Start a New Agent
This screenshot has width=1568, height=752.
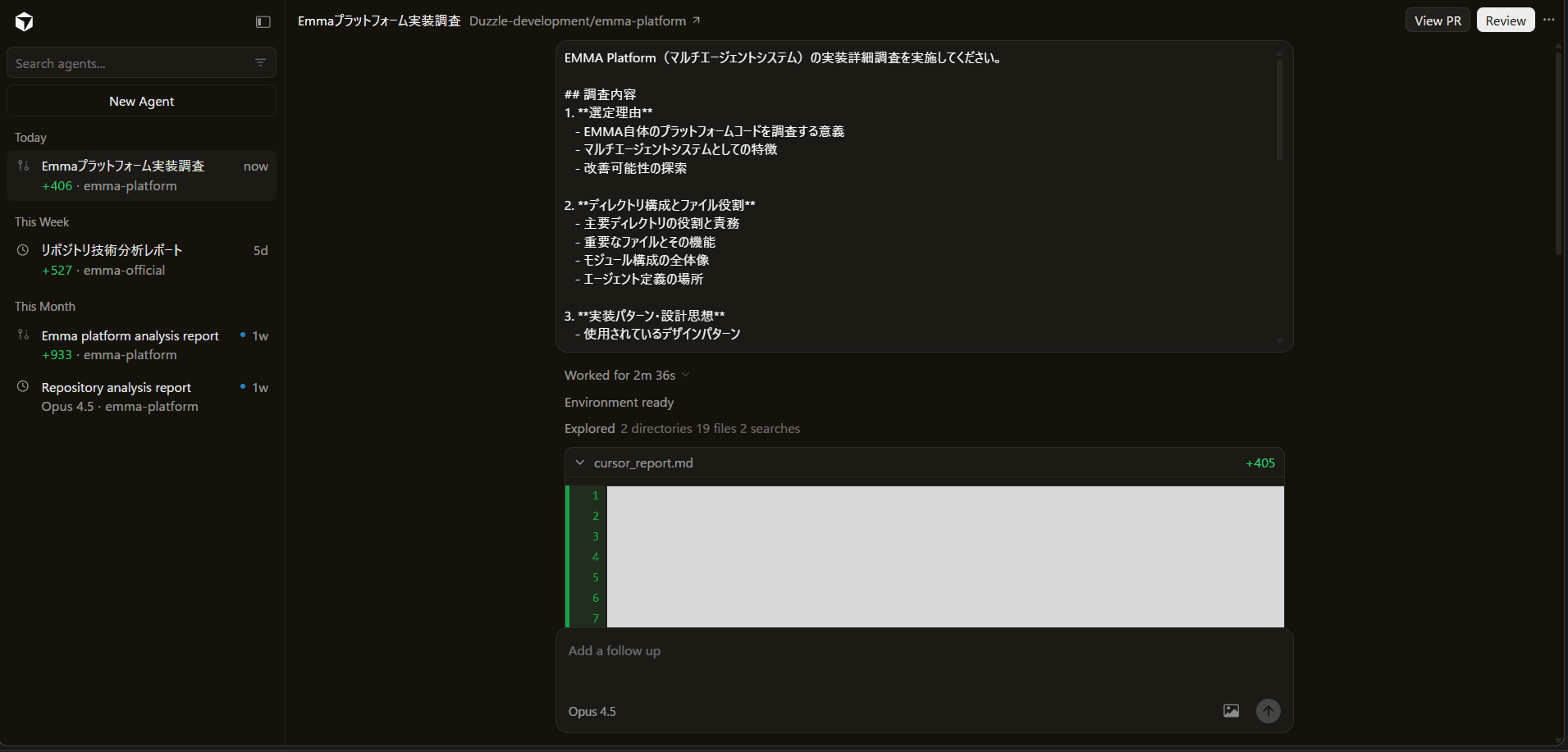(141, 102)
